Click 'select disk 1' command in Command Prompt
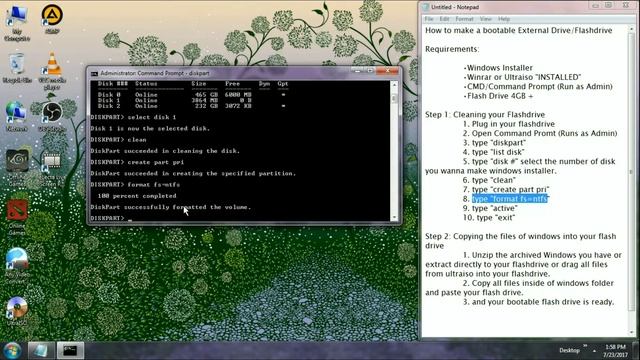This screenshot has width=640, height=360. click(x=152, y=117)
